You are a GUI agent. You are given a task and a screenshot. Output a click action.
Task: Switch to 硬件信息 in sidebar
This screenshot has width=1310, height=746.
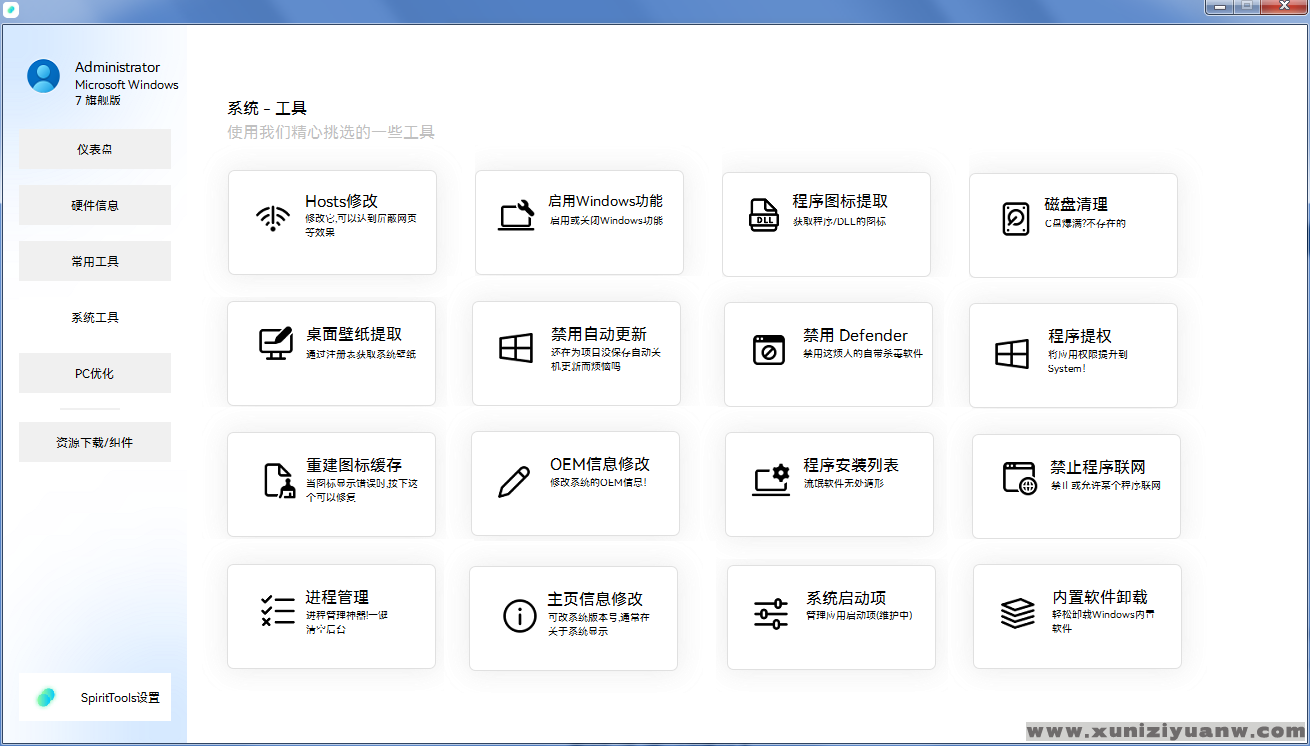[x=95, y=205]
